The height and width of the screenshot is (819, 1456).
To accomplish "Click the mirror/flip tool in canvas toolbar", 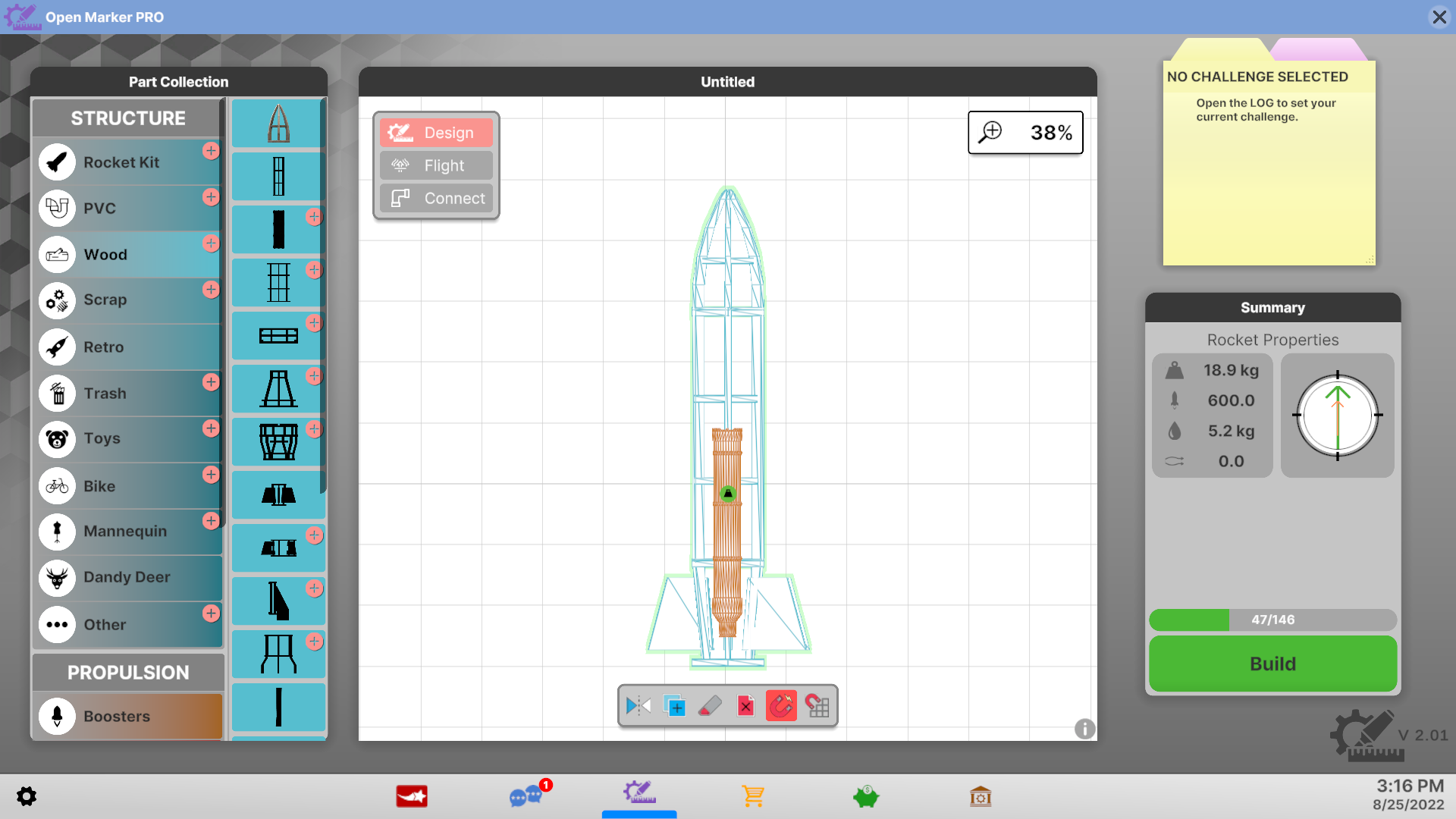I will coord(638,706).
